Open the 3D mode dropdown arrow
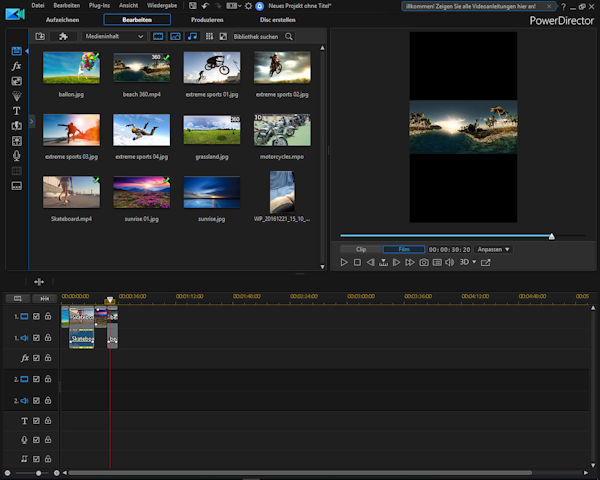Screen dimensions: 600x480 (474, 262)
